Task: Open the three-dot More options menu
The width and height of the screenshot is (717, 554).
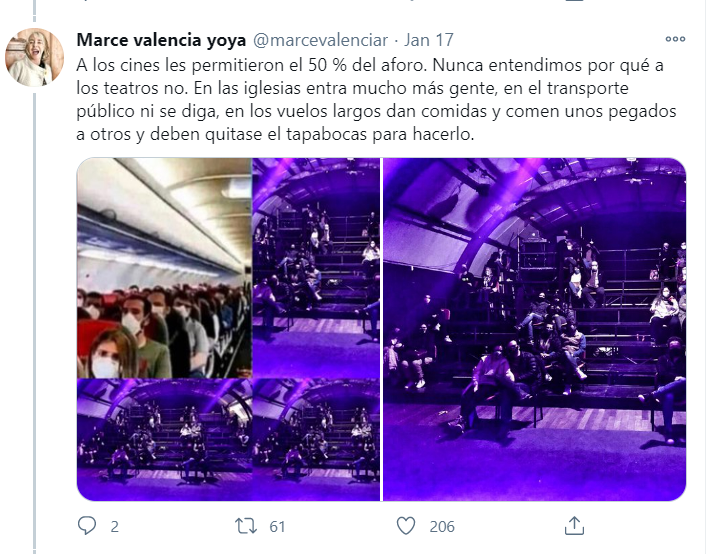Action: tap(675, 39)
